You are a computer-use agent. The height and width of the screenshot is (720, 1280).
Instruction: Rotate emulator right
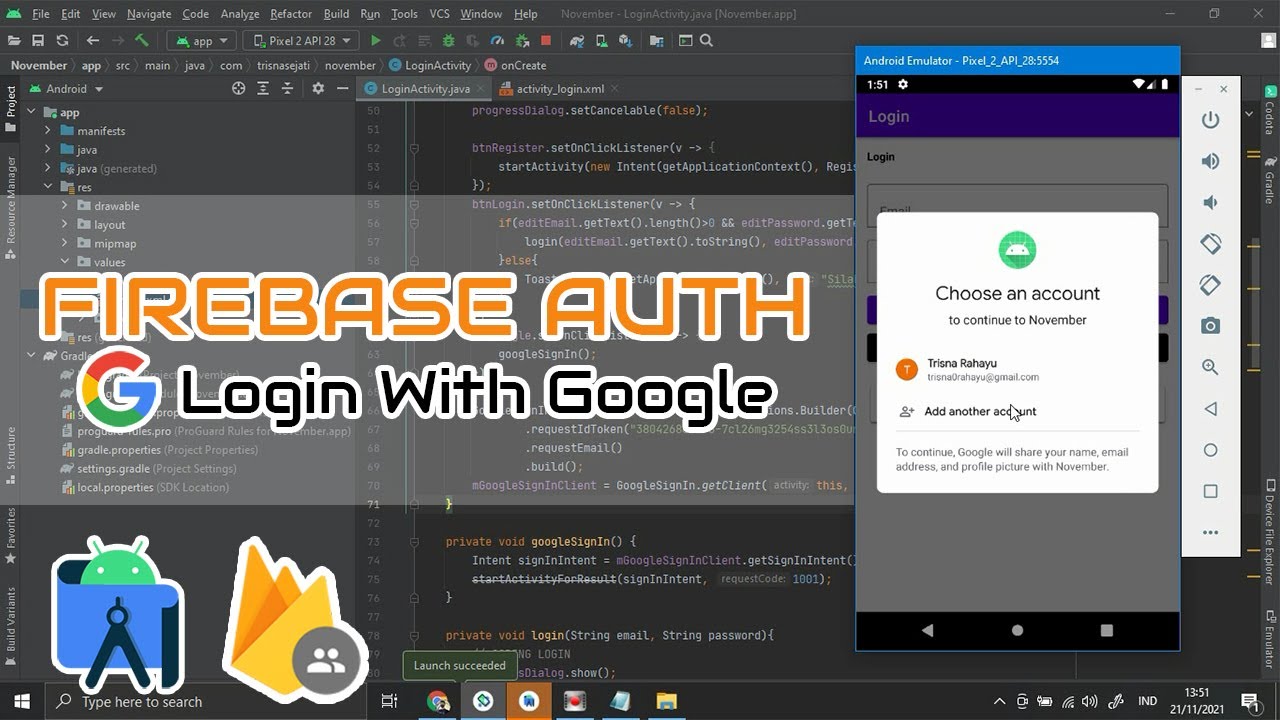coord(1210,285)
